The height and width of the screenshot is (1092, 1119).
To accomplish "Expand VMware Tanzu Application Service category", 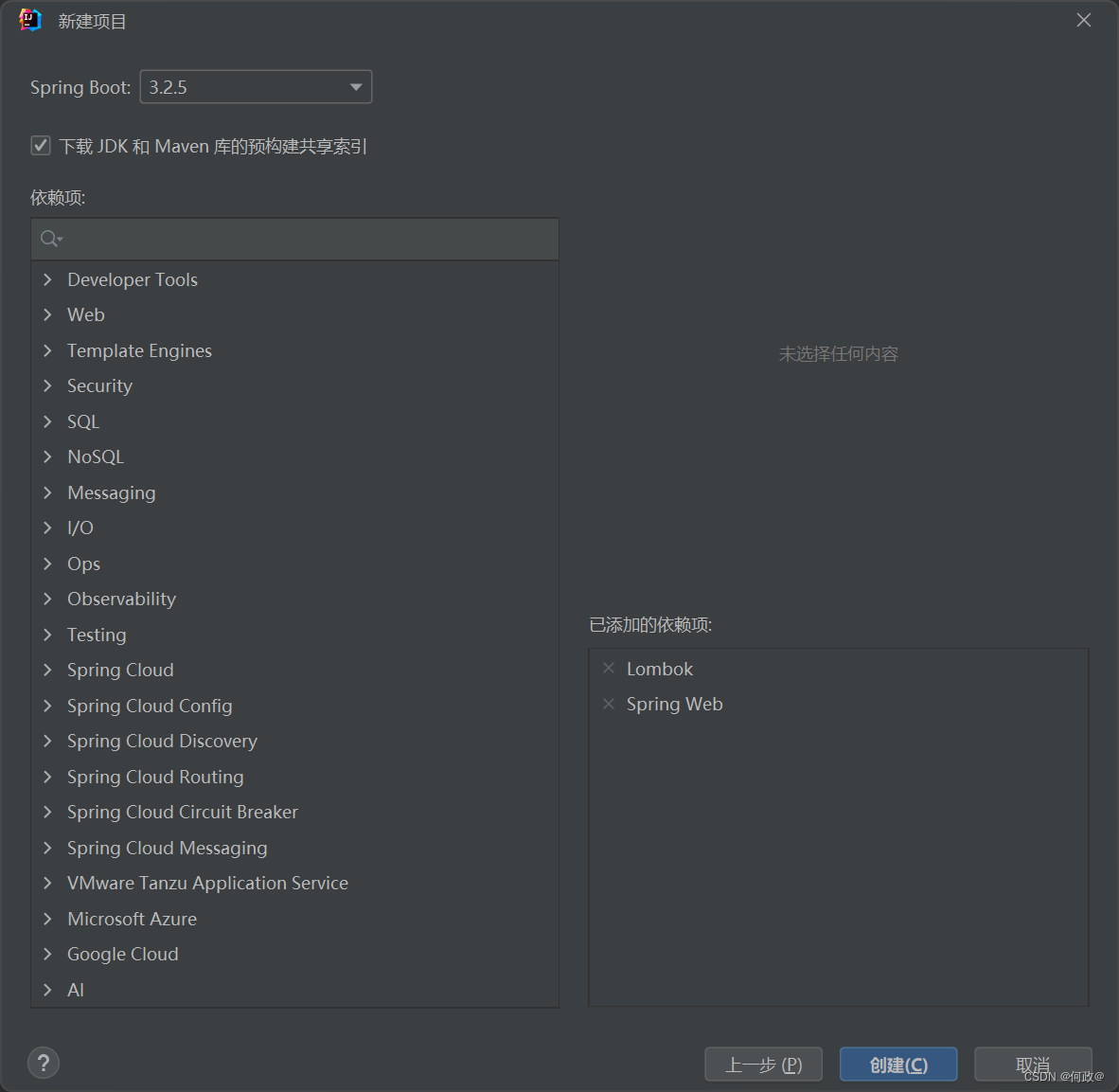I will 48,883.
